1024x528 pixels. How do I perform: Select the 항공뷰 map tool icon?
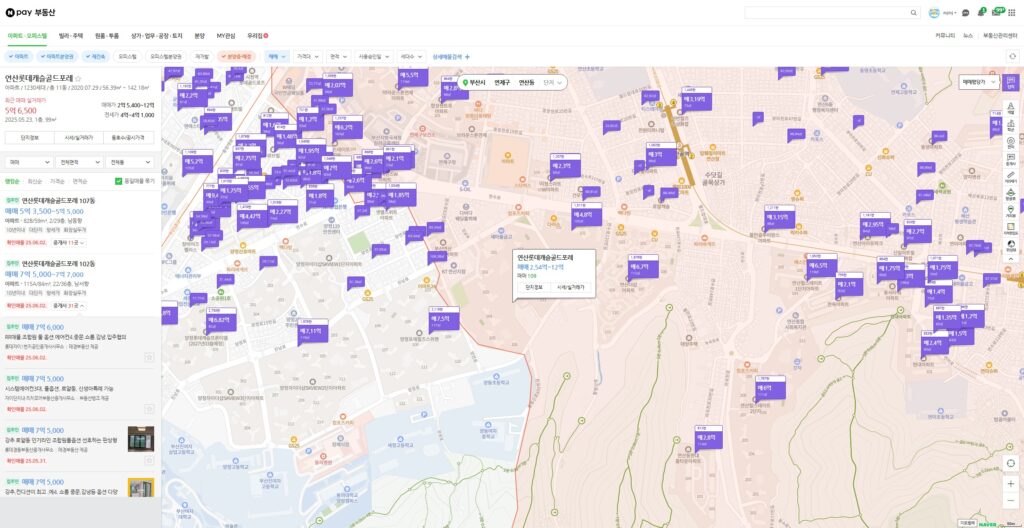(1011, 193)
